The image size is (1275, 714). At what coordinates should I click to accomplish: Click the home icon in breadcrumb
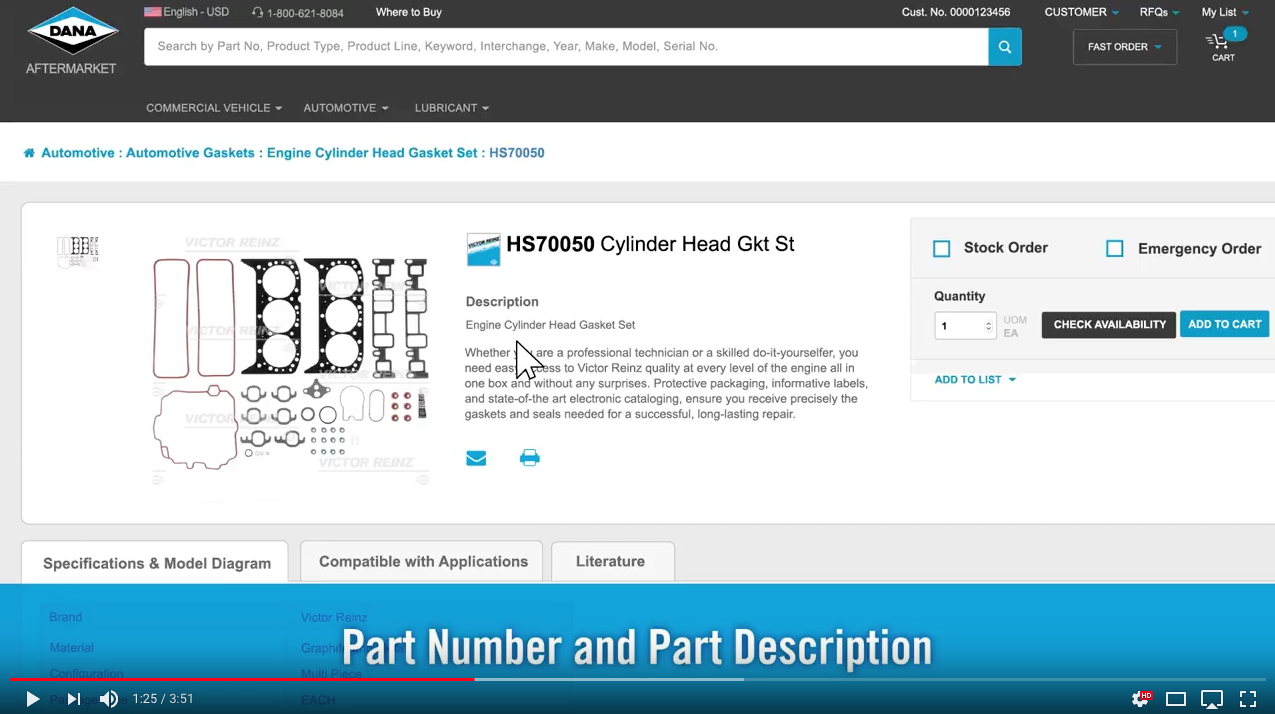click(29, 153)
